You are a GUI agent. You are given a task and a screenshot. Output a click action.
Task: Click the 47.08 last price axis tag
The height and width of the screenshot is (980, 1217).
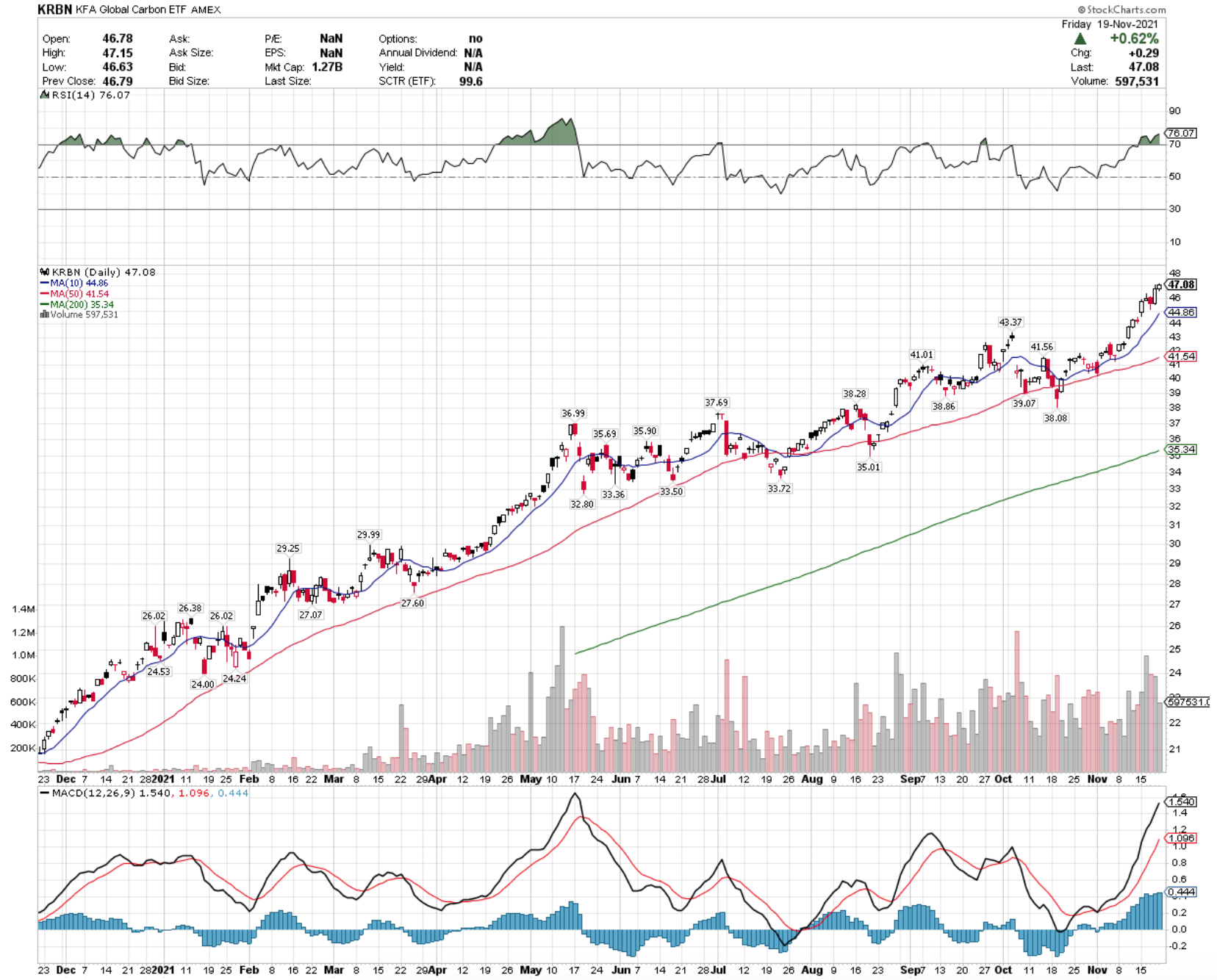1181,284
